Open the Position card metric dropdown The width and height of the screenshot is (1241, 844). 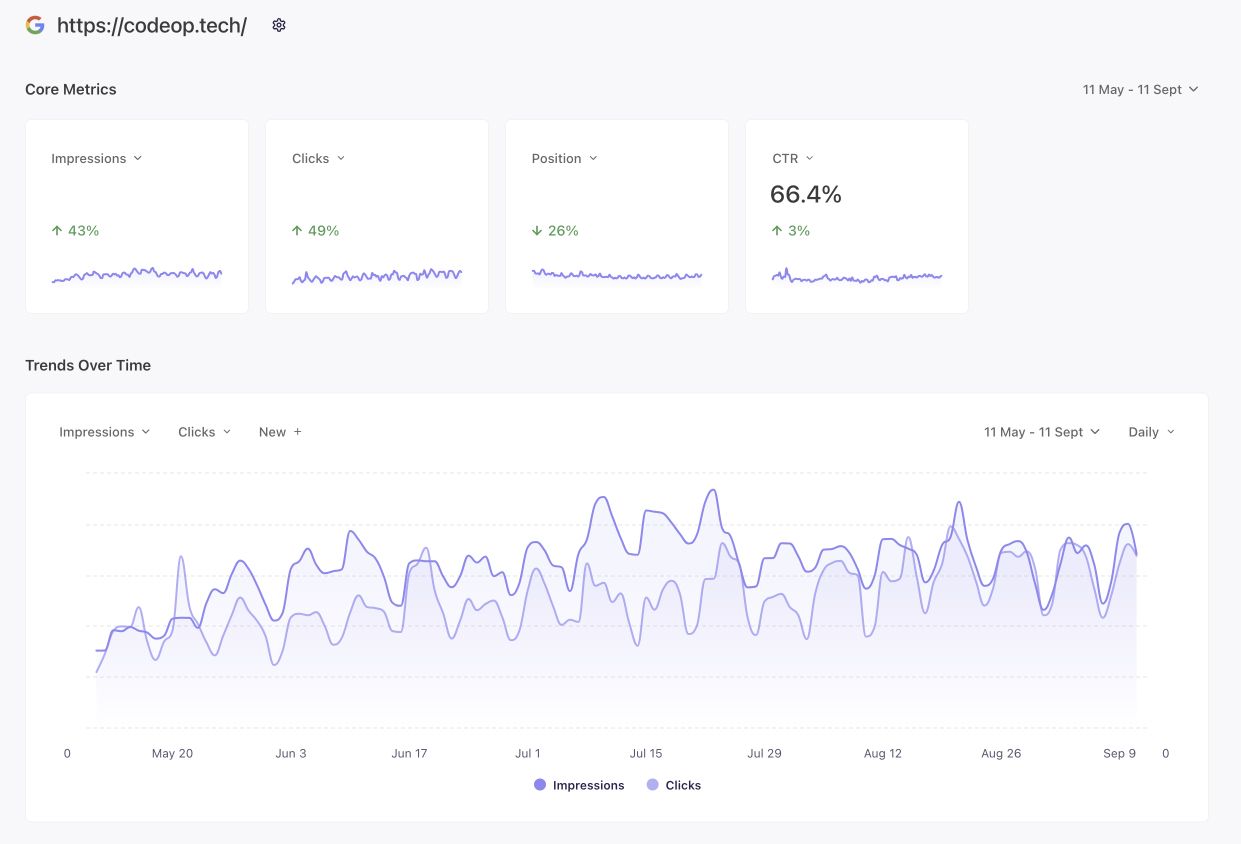pyautogui.click(x=565, y=158)
